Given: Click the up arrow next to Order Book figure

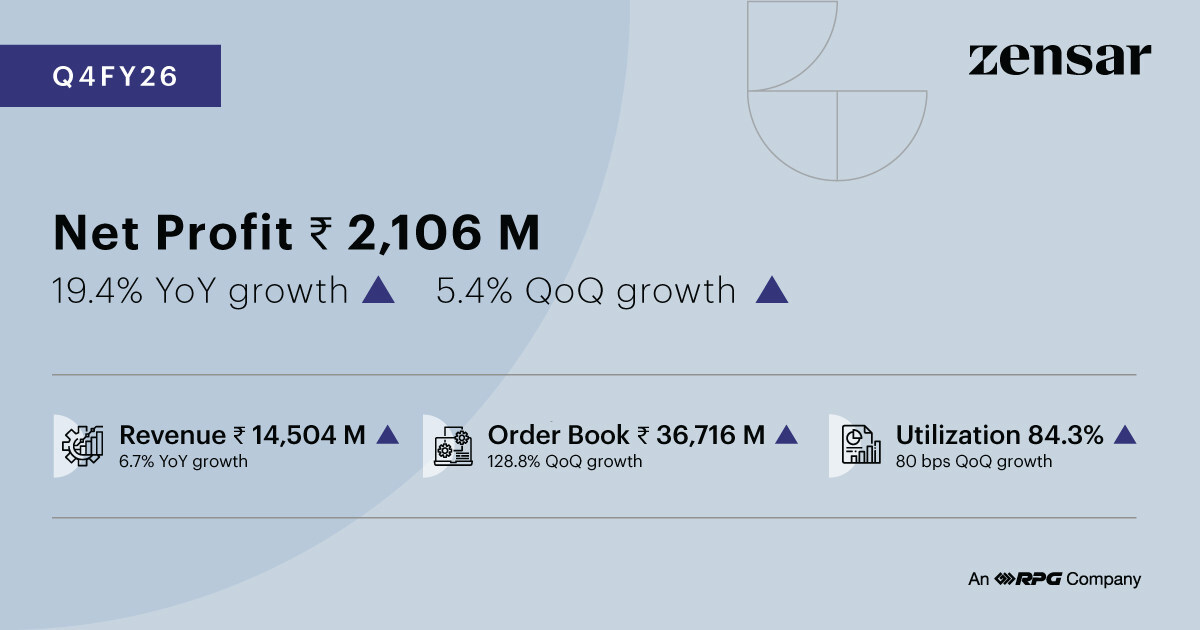Looking at the screenshot, I should (x=786, y=435).
